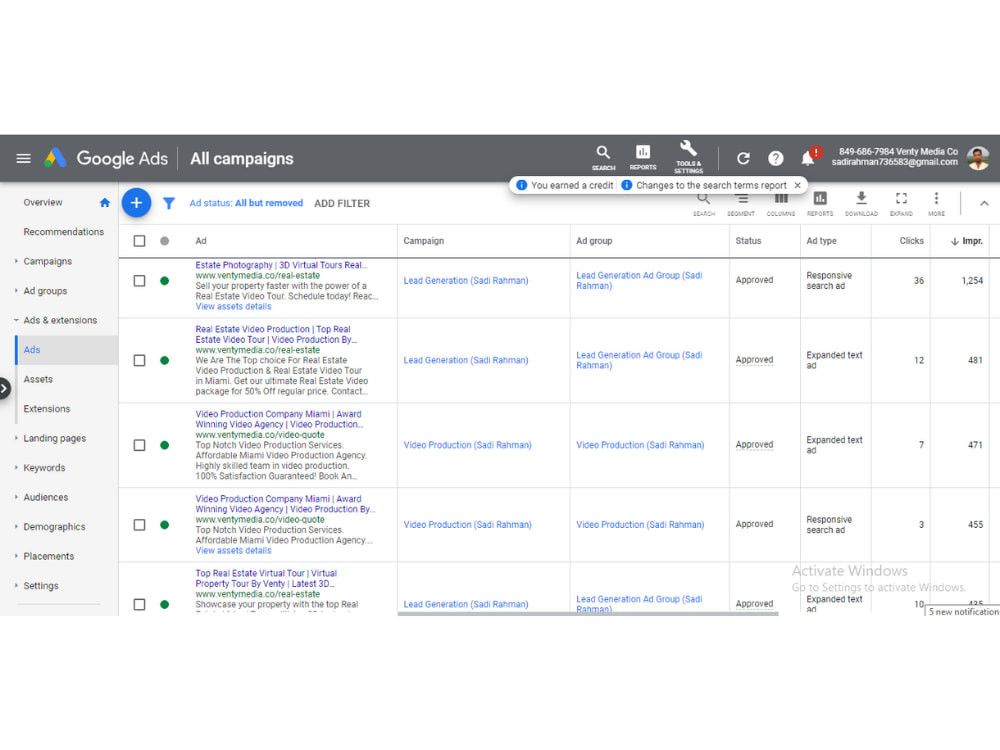Toggle status dot for Real Estate Video Production ad
The height and width of the screenshot is (750, 1000).
165,360
